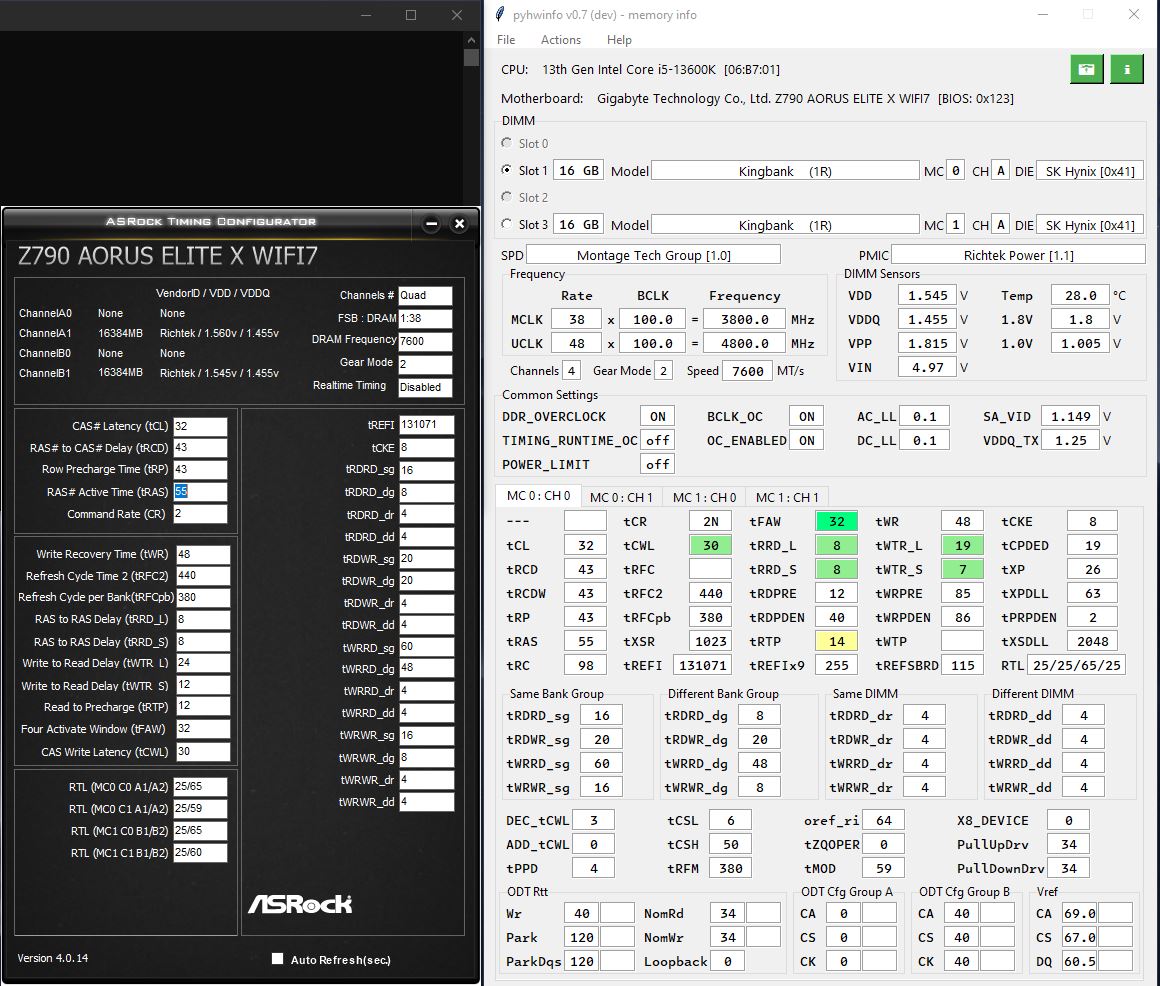Click the yellow tRTP value 14 in pyhwinfo
The image size is (1160, 986).
click(836, 641)
